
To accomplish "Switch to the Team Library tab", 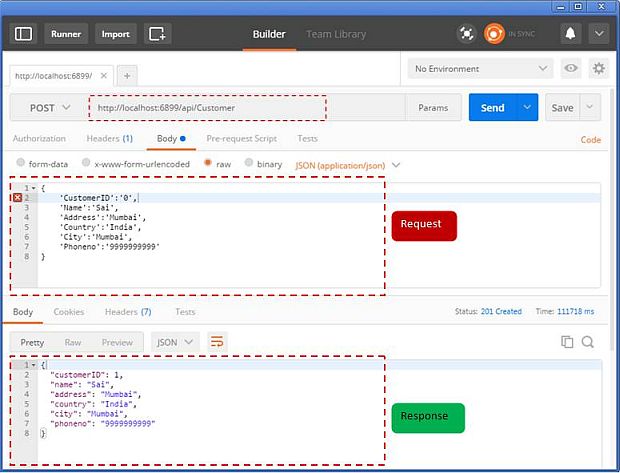I will (336, 34).
